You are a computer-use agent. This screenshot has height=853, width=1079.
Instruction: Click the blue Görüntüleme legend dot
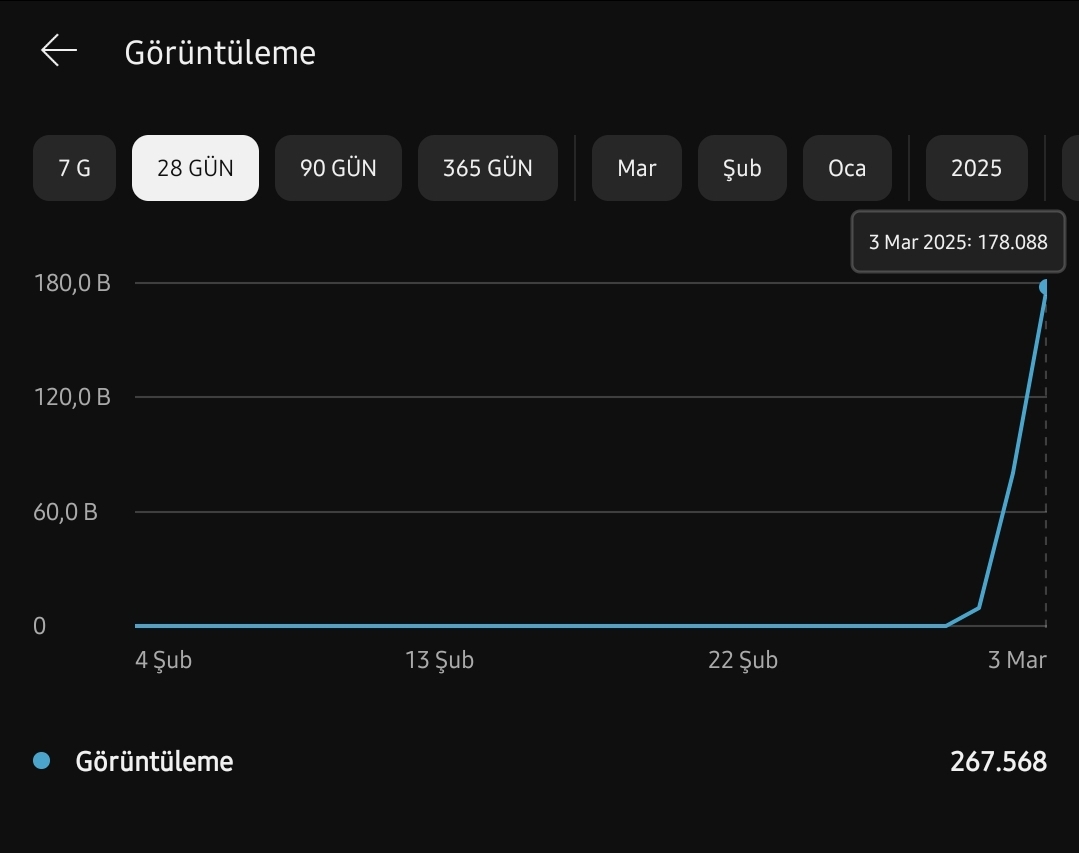click(42, 760)
